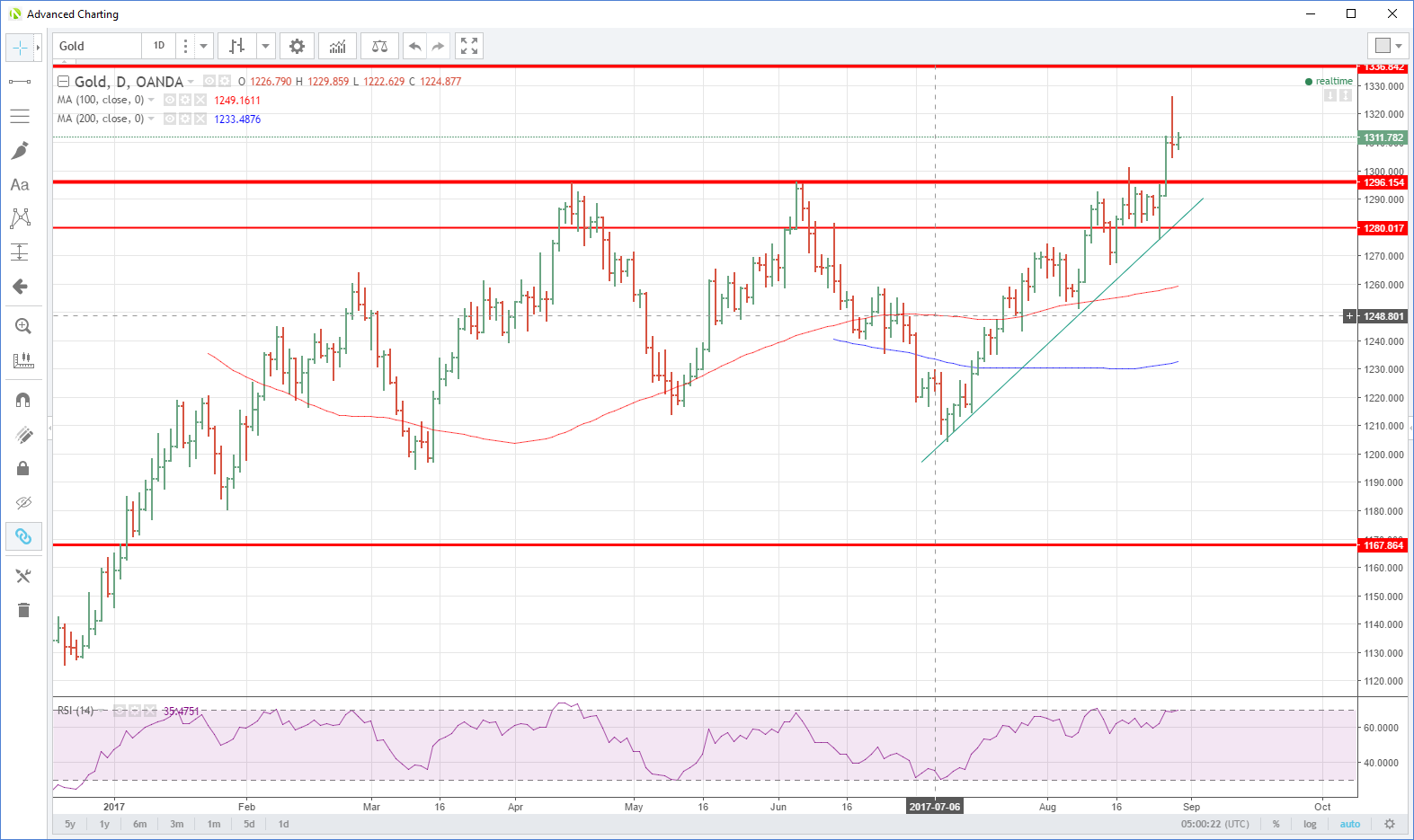The width and height of the screenshot is (1414, 840).
Task: Click the Gold symbol input field
Action: [97, 46]
